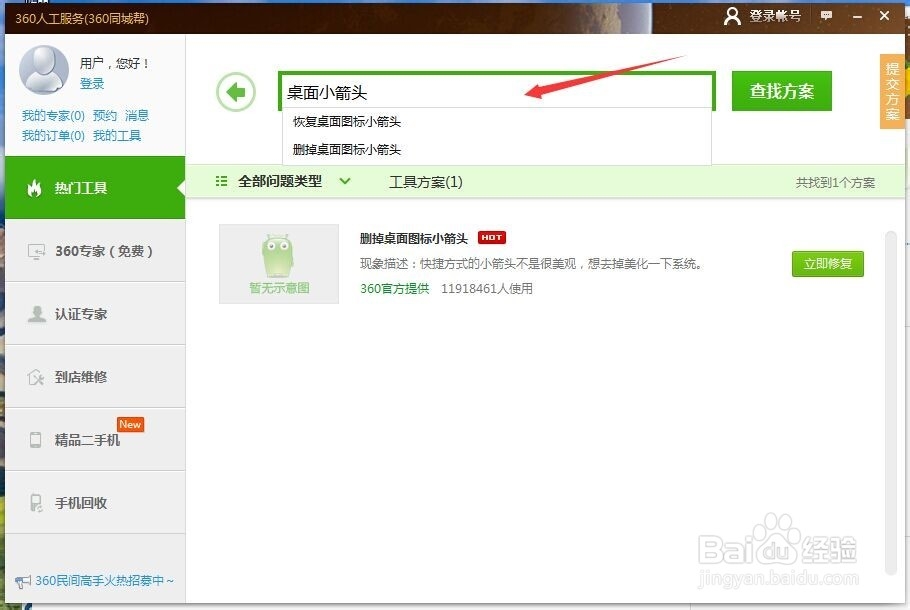Click 11918461人使用 text
Screen dimensions: 910x610
[x=487, y=288]
